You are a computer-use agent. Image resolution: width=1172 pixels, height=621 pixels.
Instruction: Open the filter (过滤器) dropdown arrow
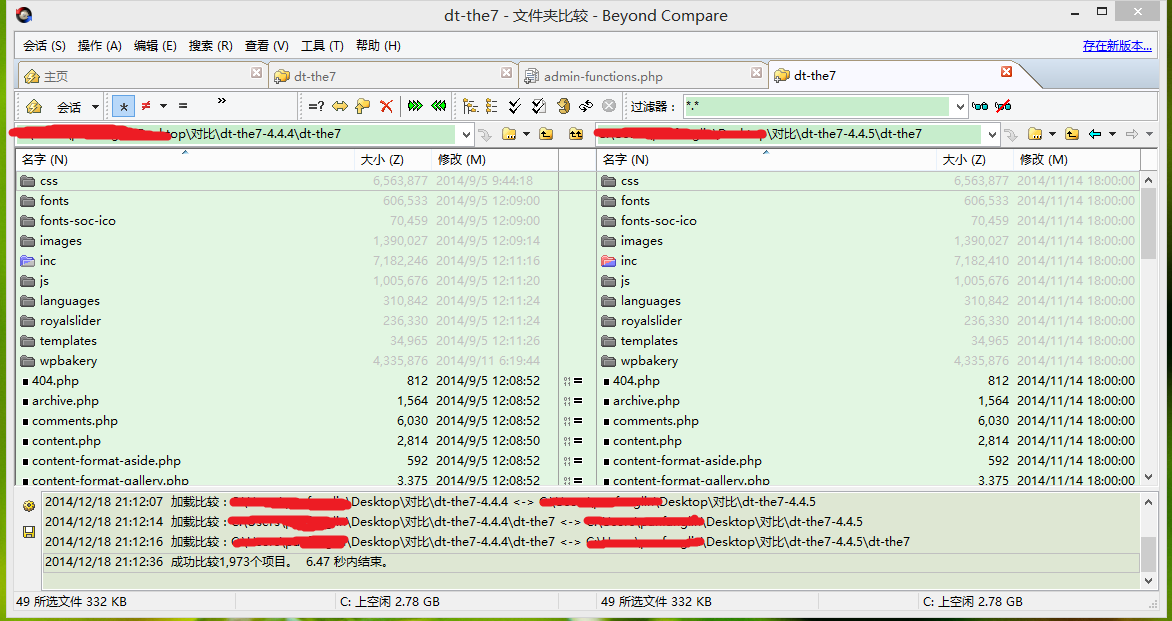click(959, 106)
